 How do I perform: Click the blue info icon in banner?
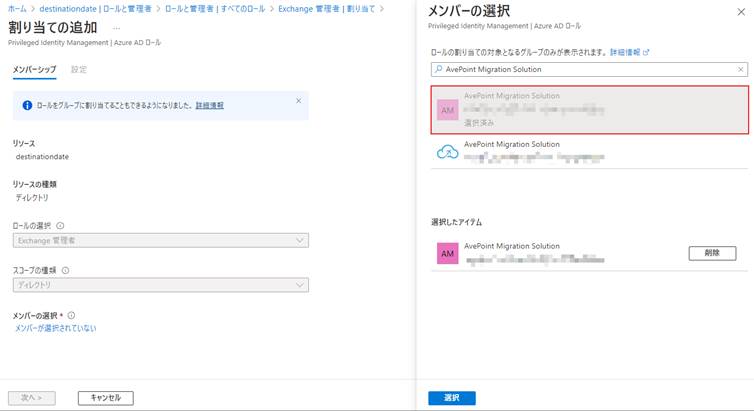(x=27, y=105)
